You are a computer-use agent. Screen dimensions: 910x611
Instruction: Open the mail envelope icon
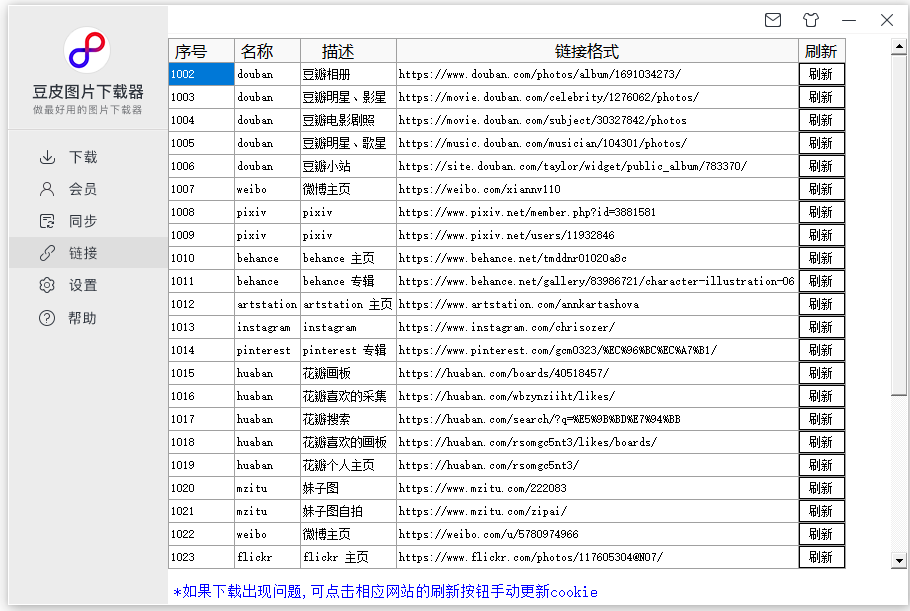pyautogui.click(x=772, y=20)
